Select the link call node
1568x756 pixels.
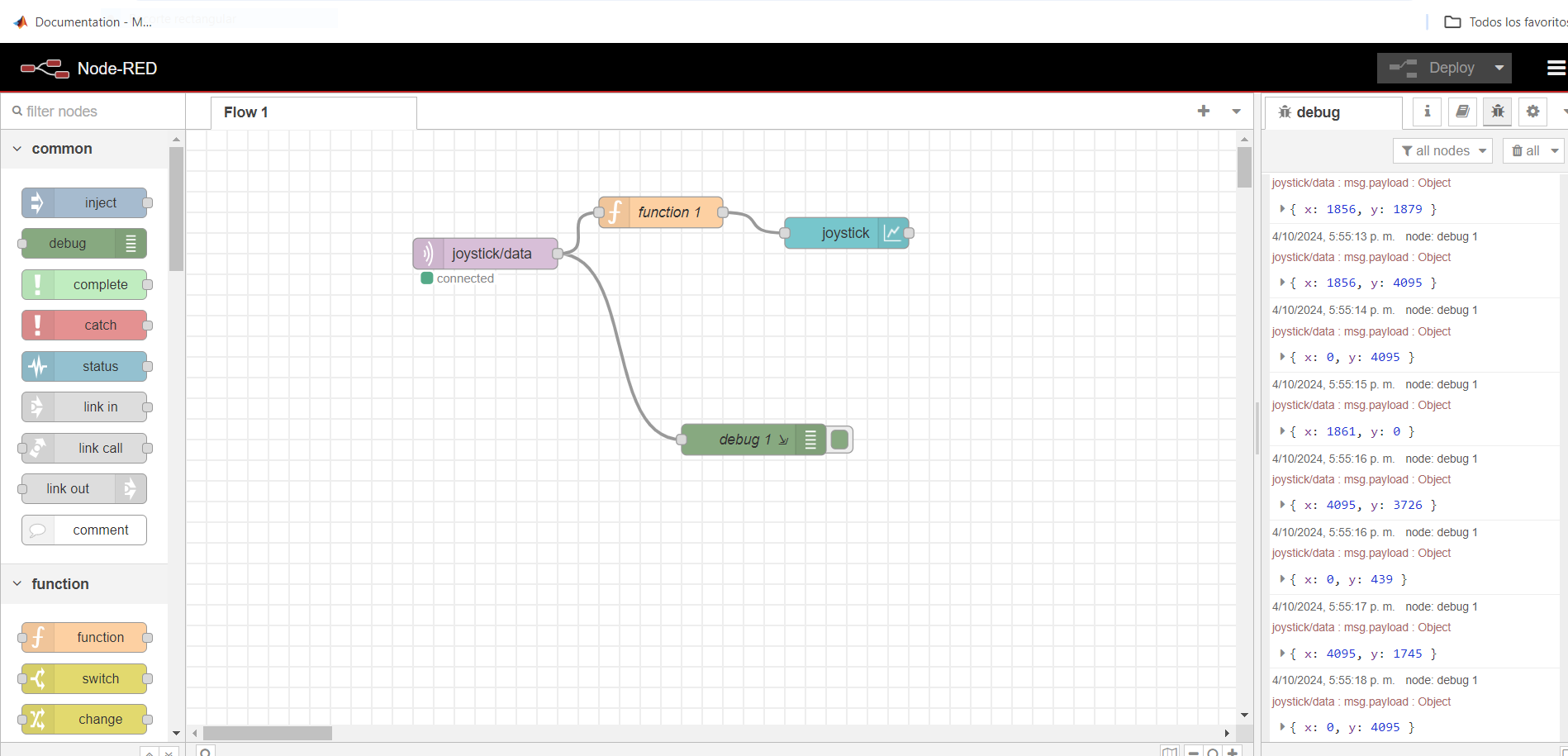coord(84,449)
